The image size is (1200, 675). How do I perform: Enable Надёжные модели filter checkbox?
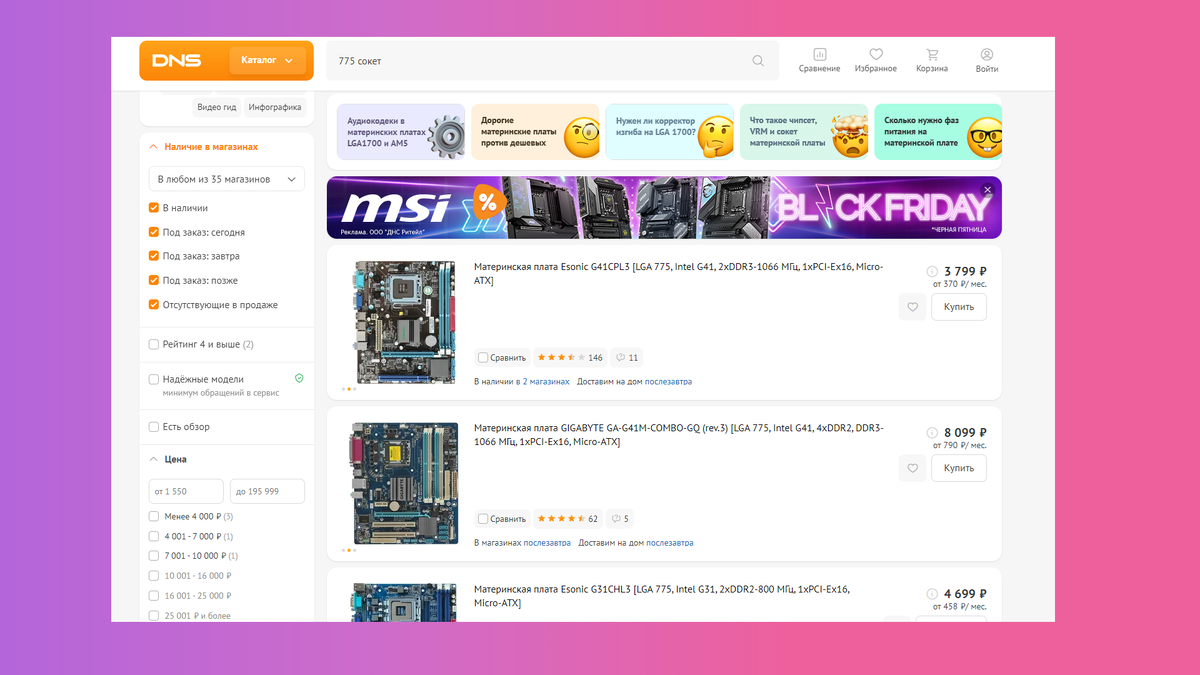pyautogui.click(x=154, y=379)
